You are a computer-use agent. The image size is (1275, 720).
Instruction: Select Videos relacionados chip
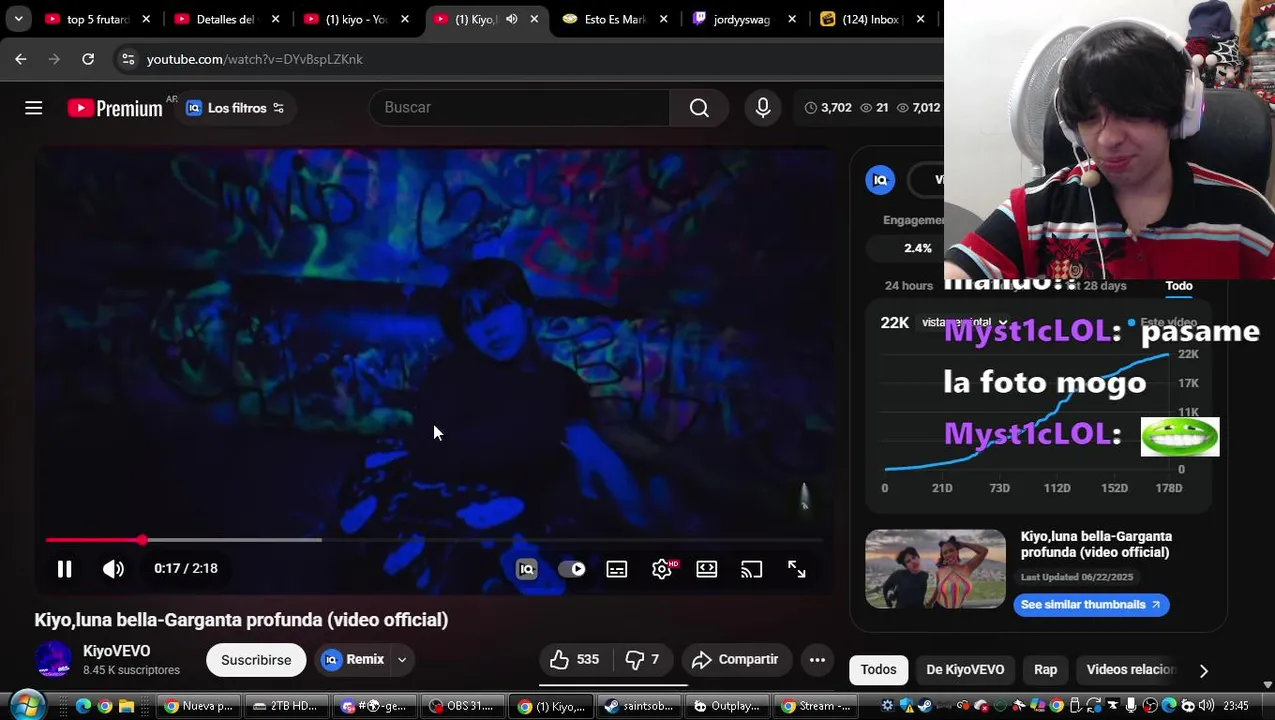[1130, 670]
